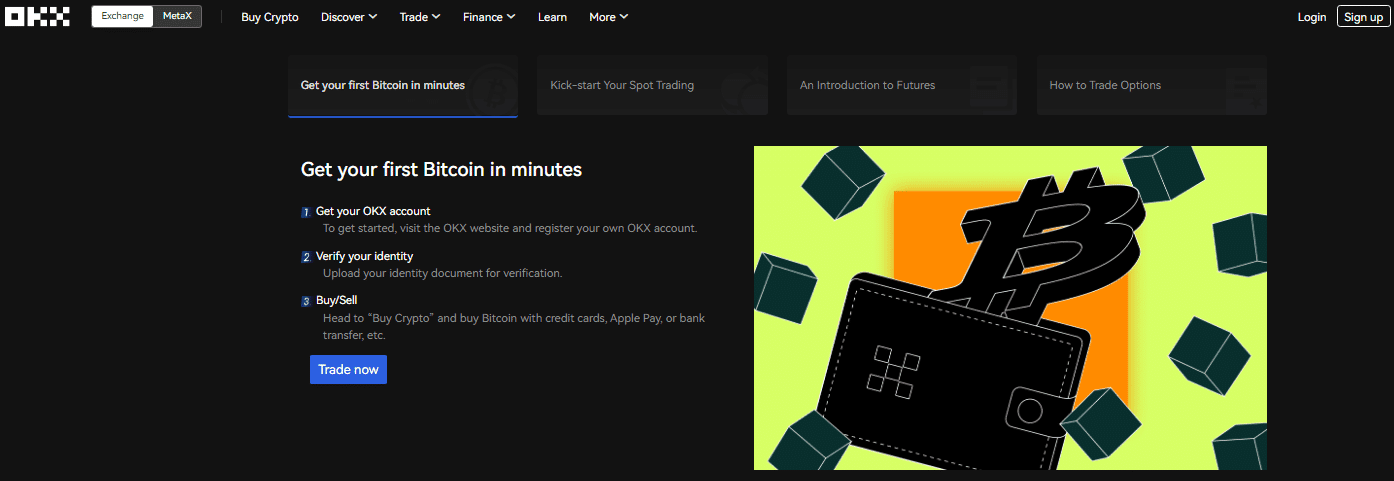The image size is (1394, 481).
Task: Switch to the MetaX toggle option
Action: (x=177, y=17)
